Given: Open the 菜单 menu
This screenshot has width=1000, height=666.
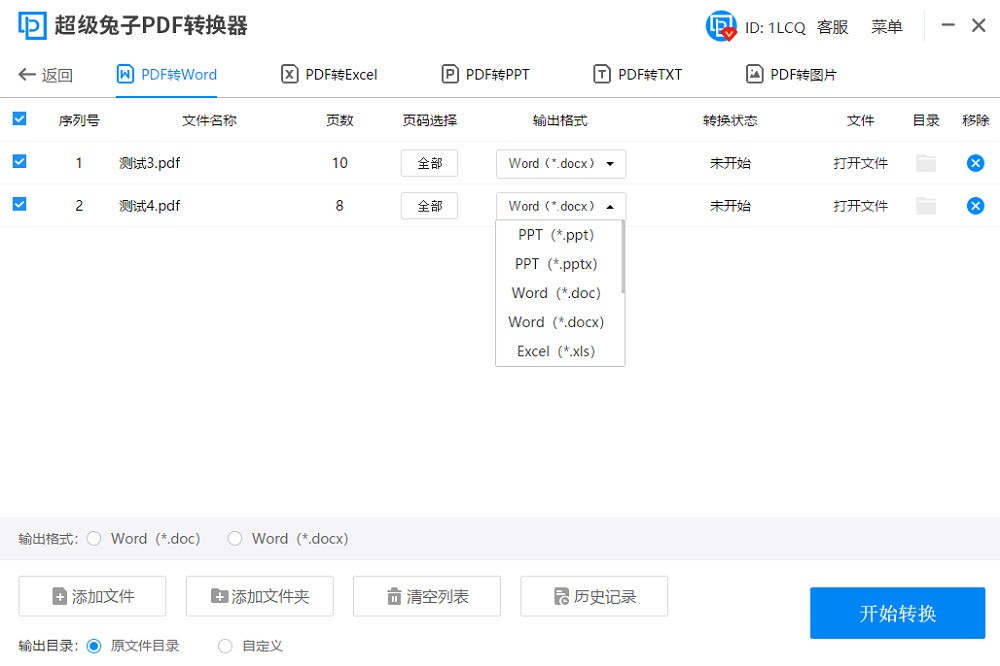Looking at the screenshot, I should (886, 27).
